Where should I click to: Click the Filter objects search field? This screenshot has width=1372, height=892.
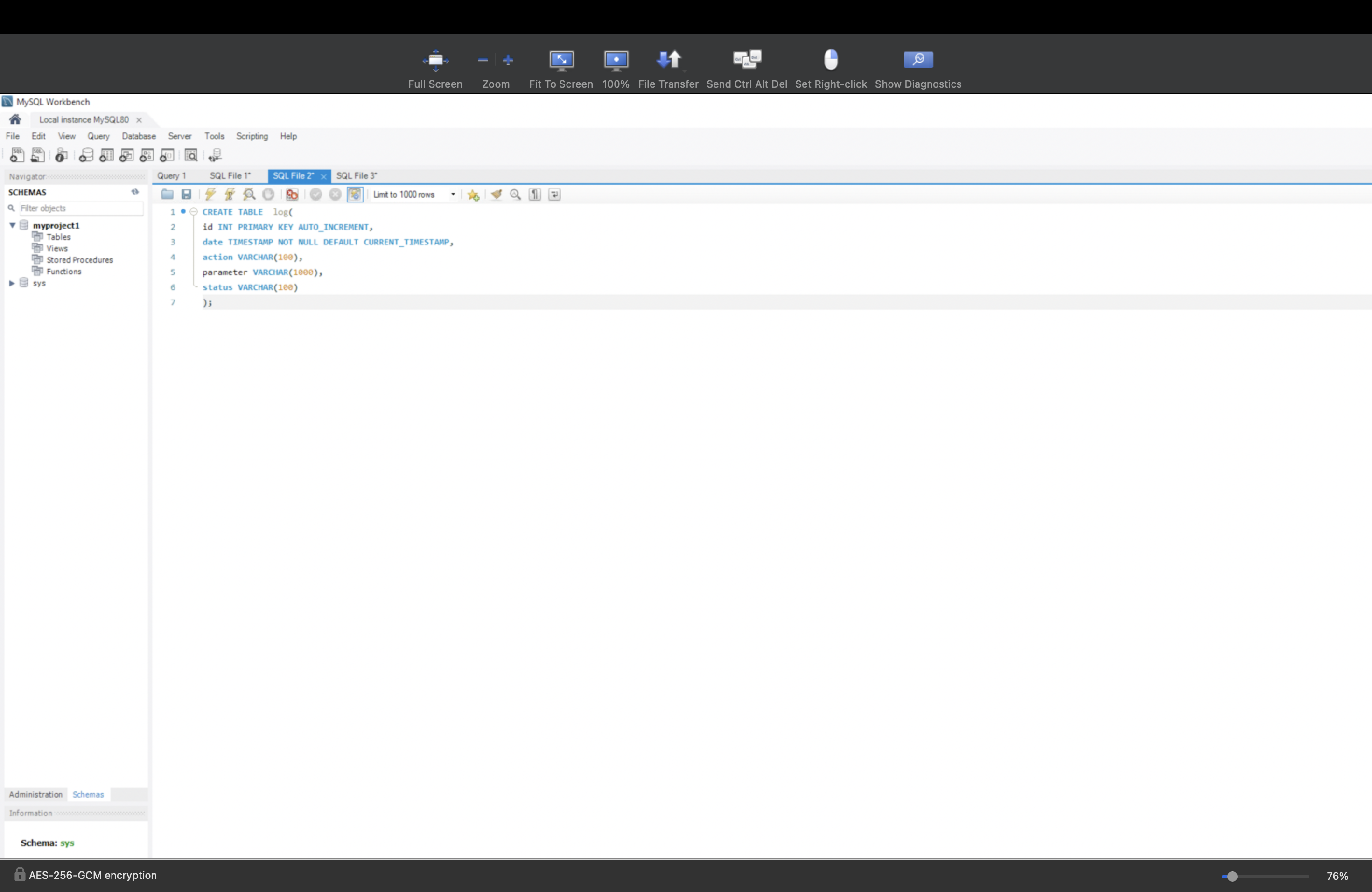point(81,208)
